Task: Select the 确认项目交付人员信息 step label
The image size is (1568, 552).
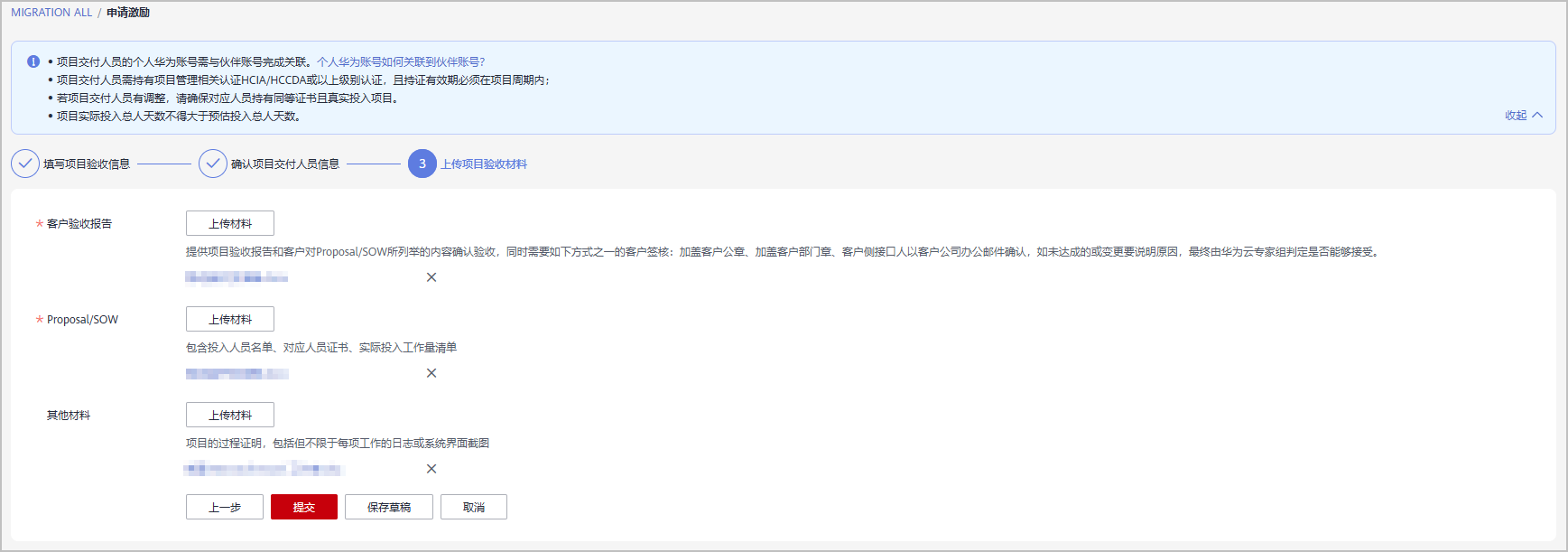Action: coord(285,164)
